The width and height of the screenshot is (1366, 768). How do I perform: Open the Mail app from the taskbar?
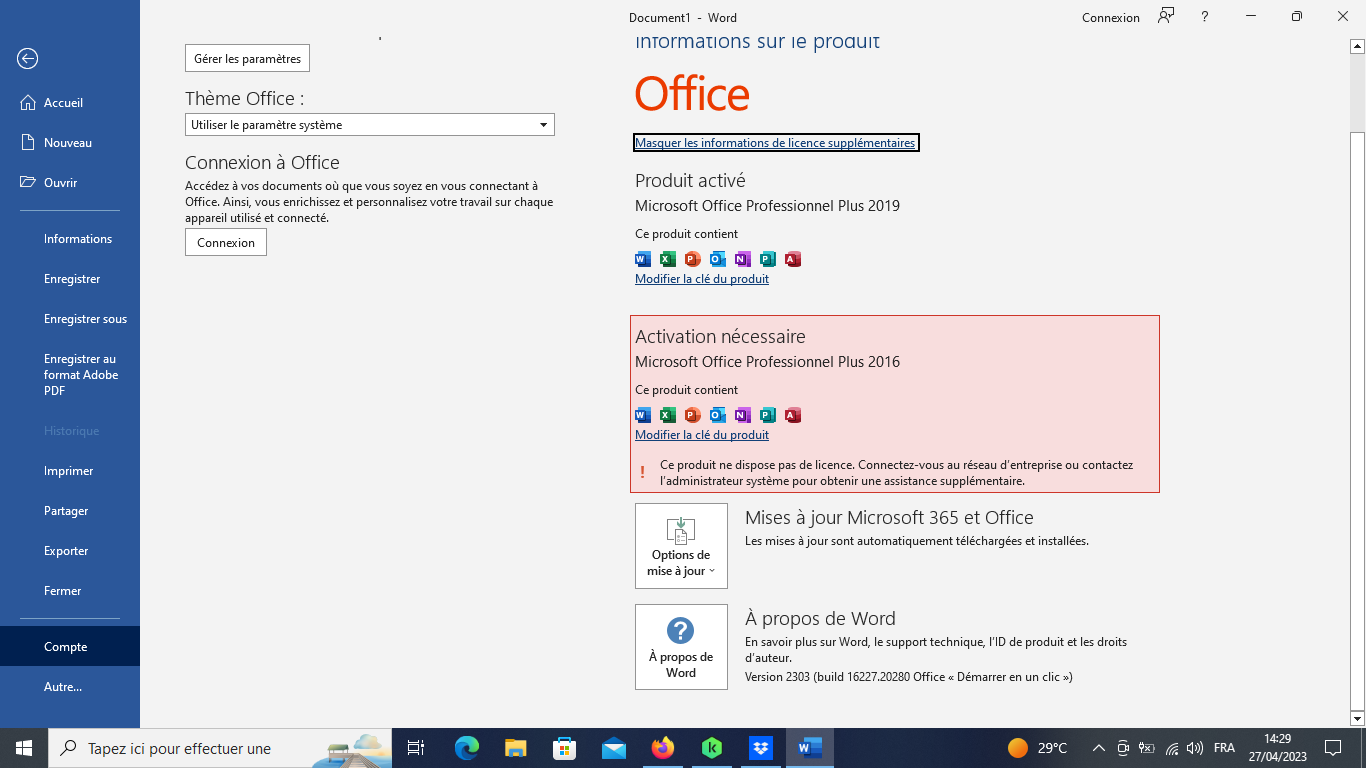pyautogui.click(x=614, y=748)
